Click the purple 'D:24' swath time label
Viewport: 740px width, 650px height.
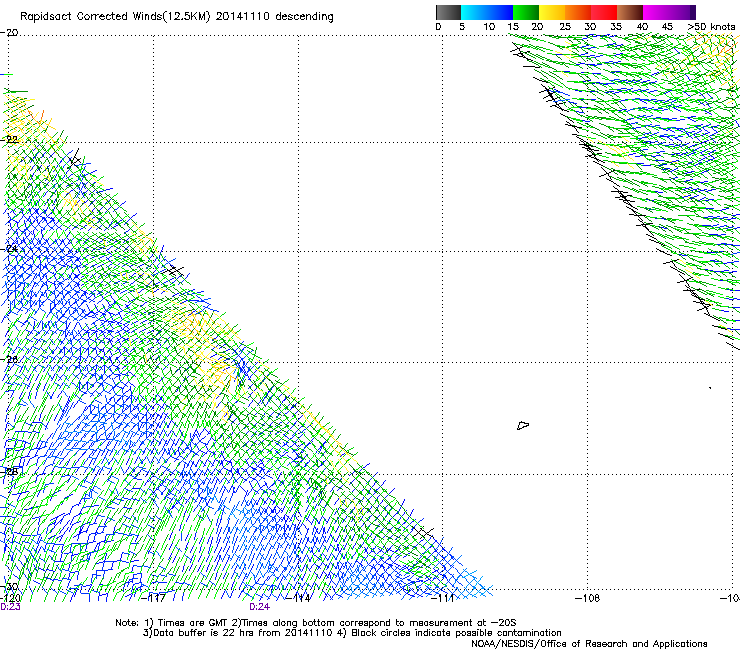point(260,607)
